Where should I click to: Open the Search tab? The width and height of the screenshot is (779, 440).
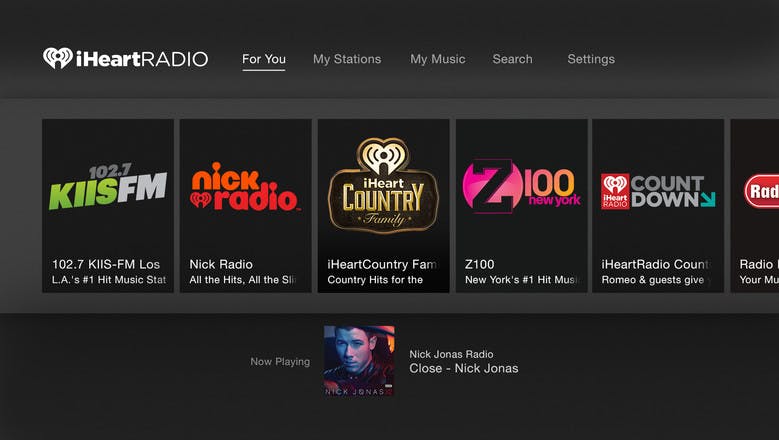pos(512,59)
